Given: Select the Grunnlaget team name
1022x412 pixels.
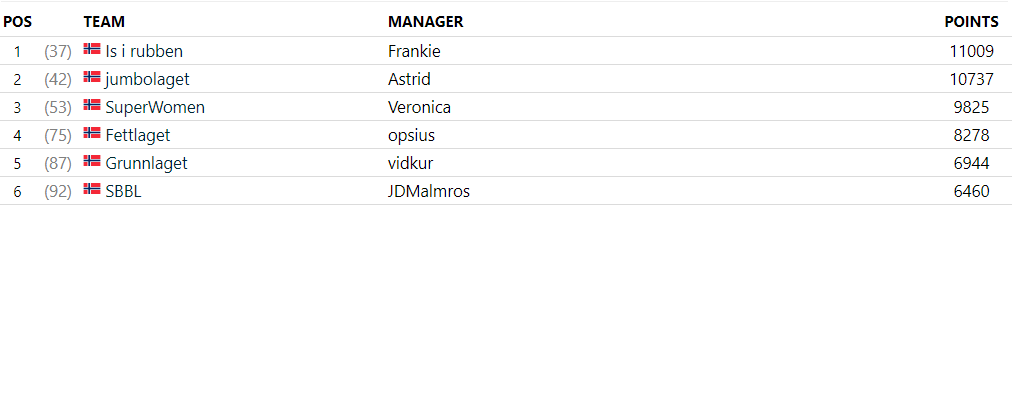Looking at the screenshot, I should pos(146,164).
